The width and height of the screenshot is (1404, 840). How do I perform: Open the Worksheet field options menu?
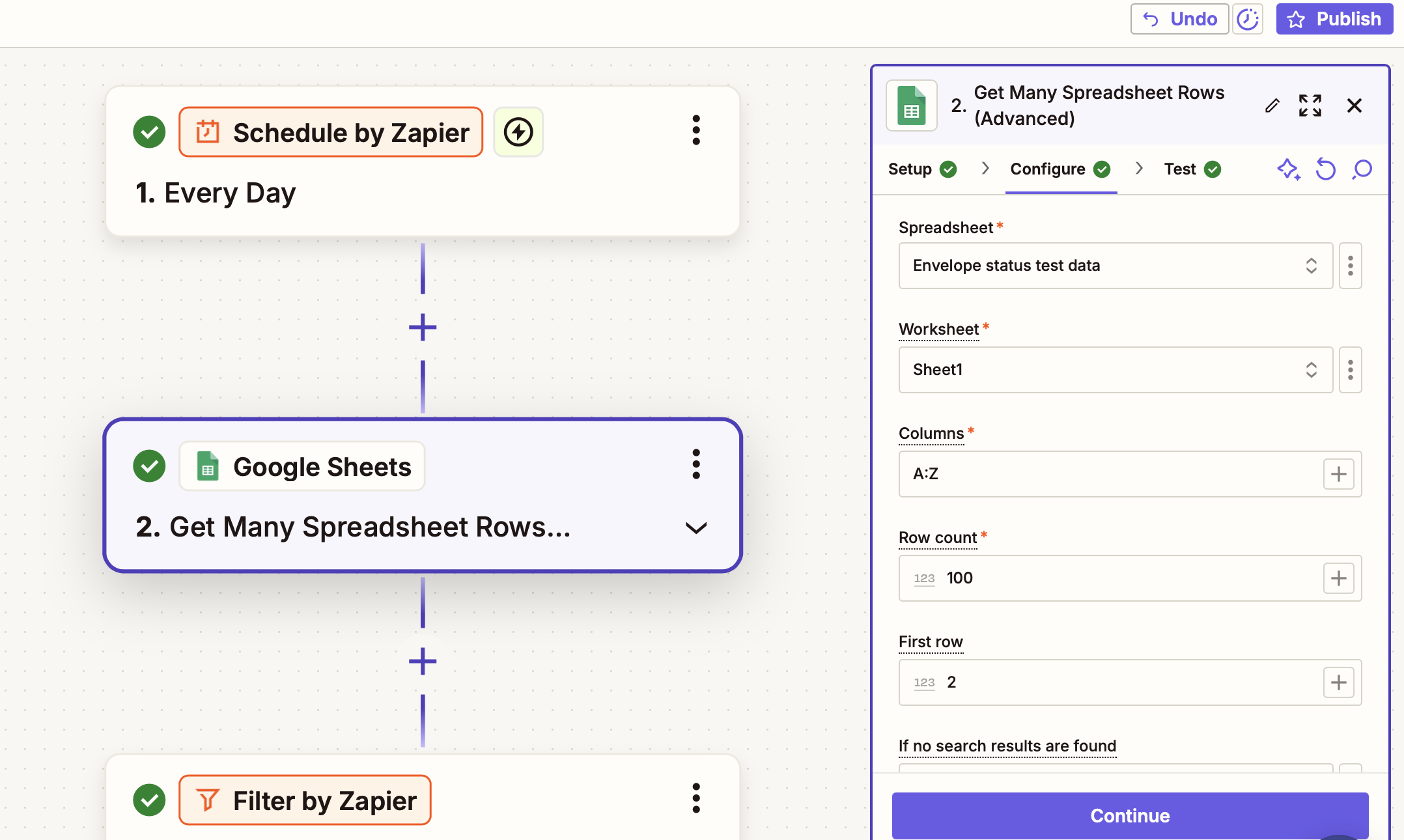pos(1351,370)
